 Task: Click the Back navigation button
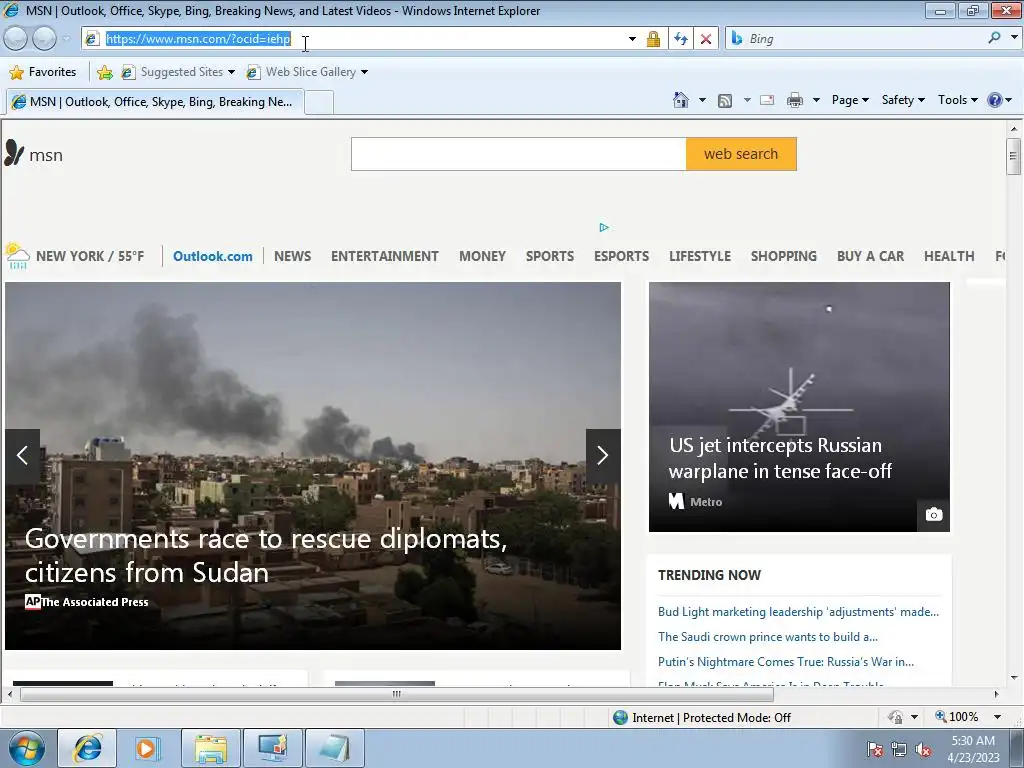(x=16, y=39)
